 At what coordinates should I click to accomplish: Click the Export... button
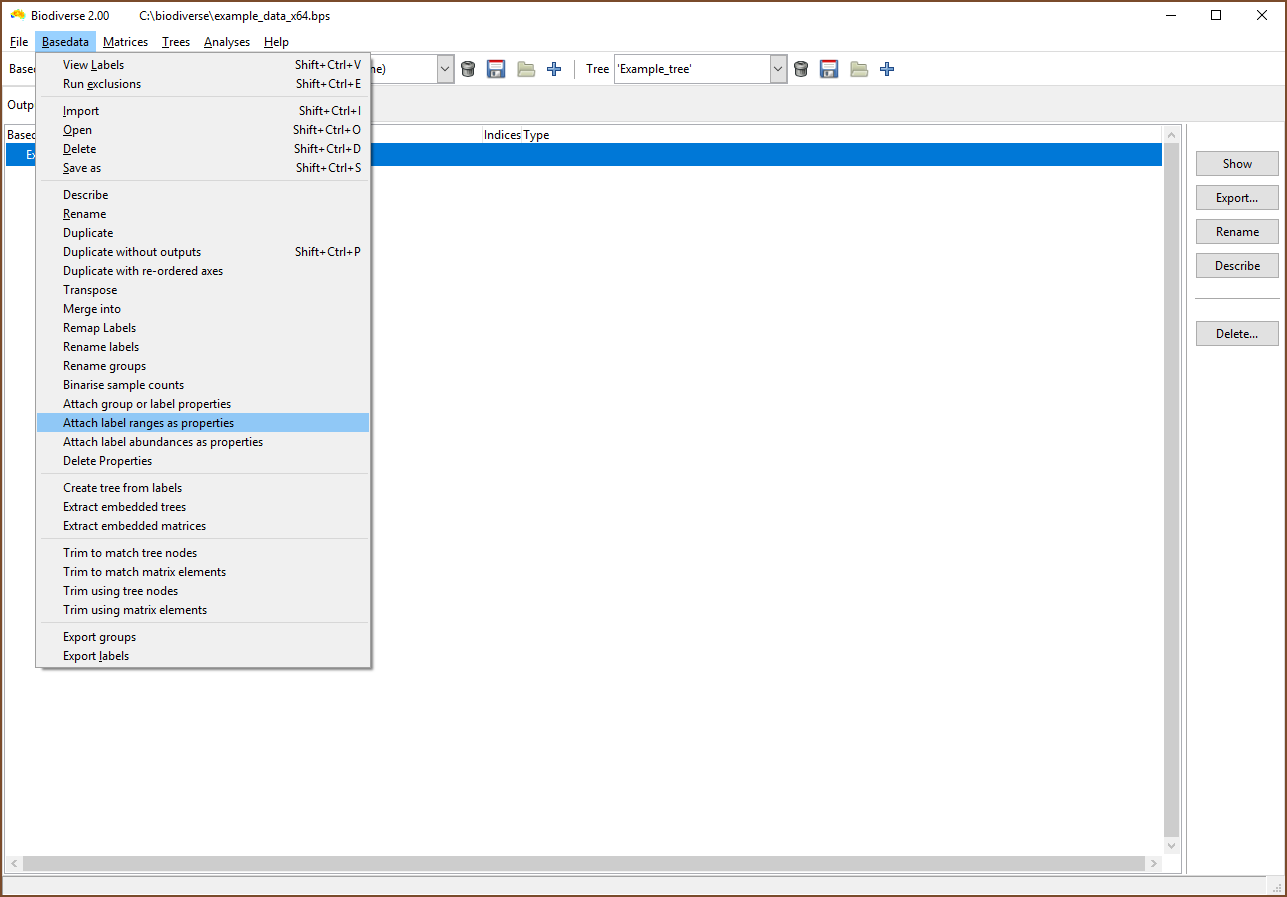click(1236, 197)
